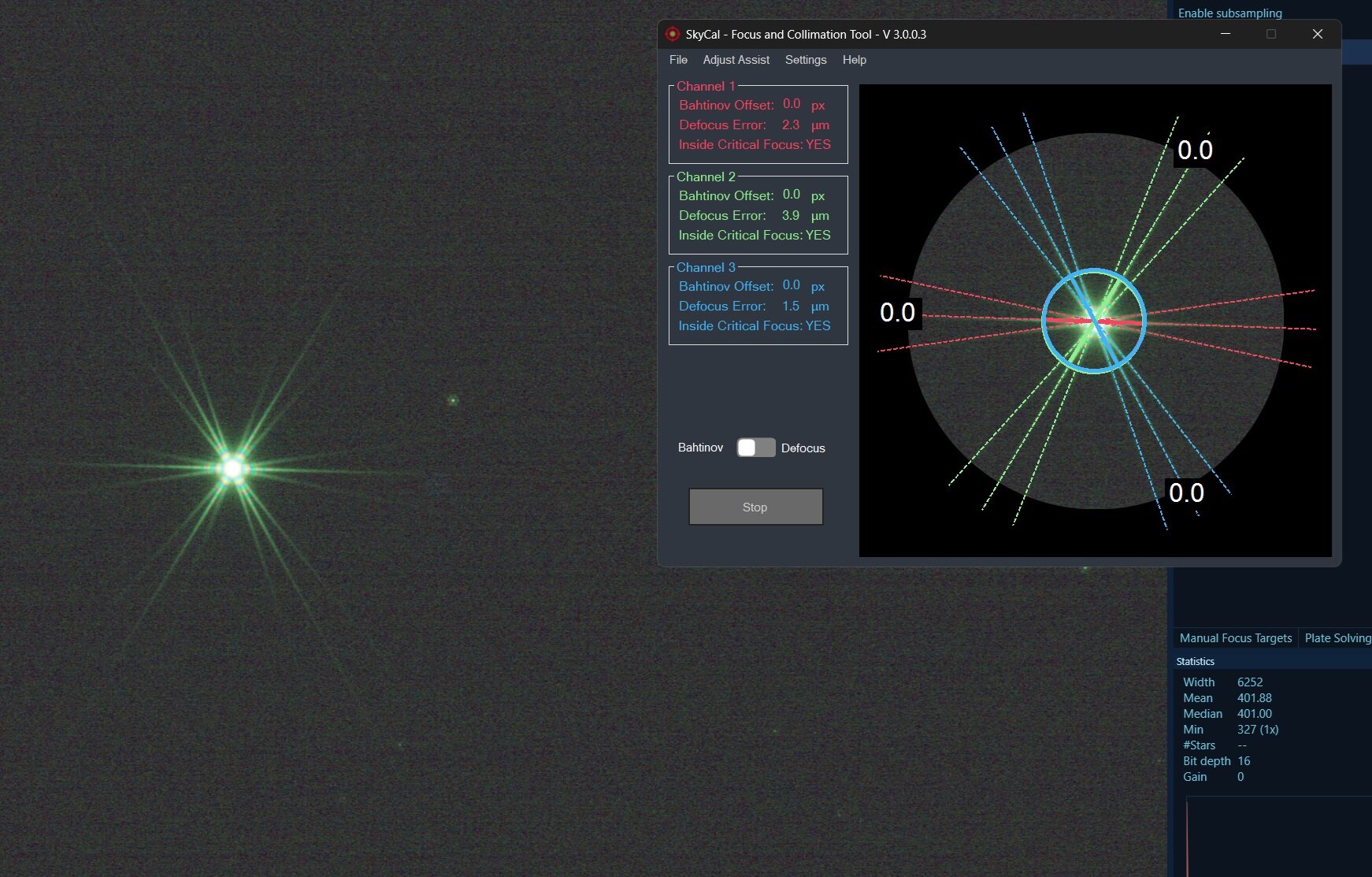Switch to the Plate Solving tab

(1337, 638)
